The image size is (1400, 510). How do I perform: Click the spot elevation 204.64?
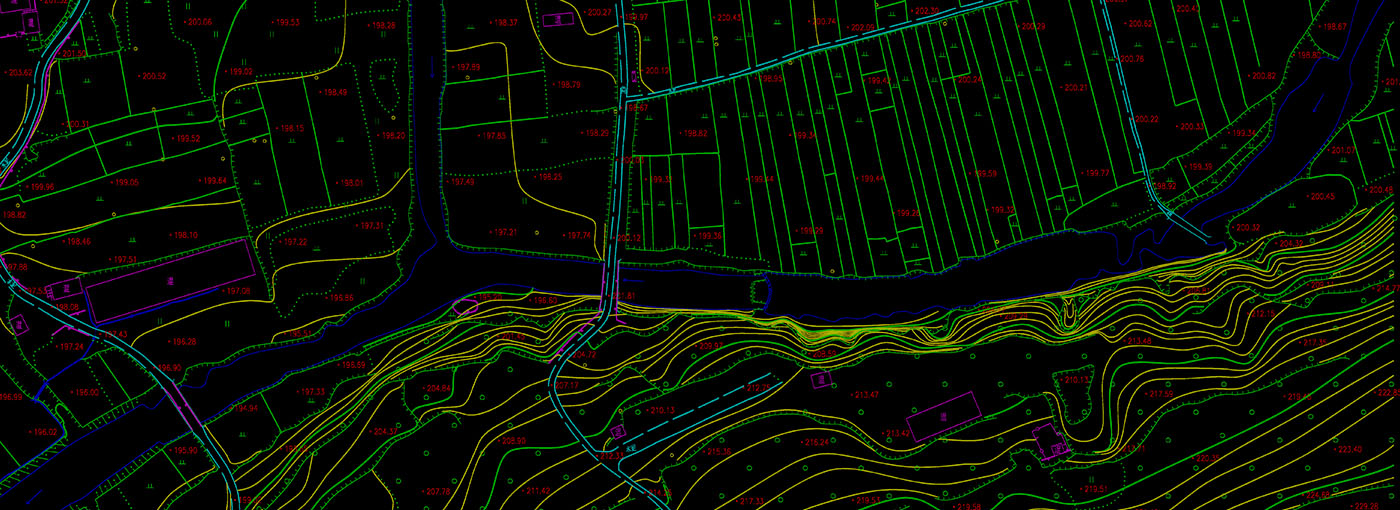click(x=436, y=388)
